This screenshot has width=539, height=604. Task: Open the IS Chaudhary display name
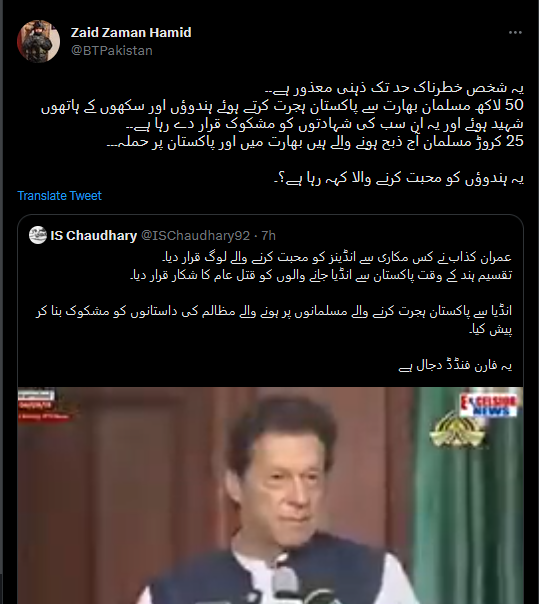[x=94, y=235]
